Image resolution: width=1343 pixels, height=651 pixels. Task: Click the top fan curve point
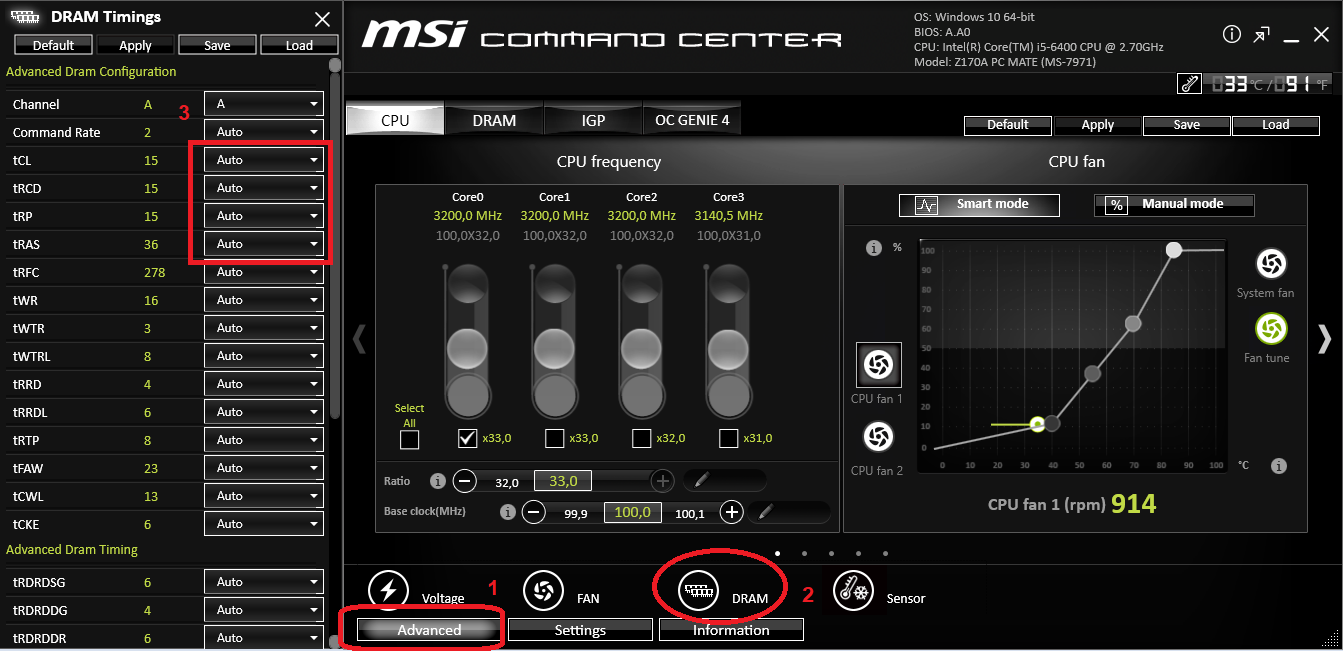tap(1174, 249)
